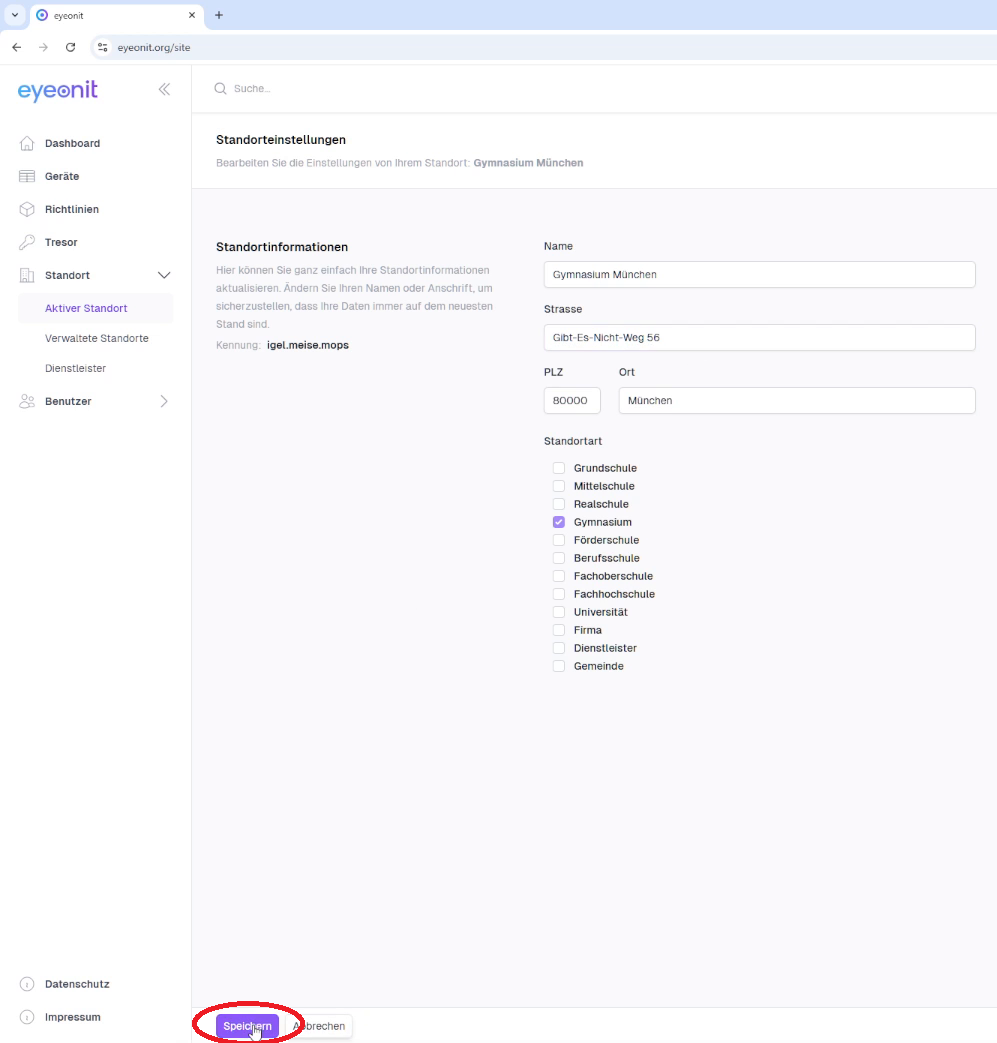997x1043 pixels.
Task: Collapse sidebar with double-chevron icon
Action: [x=164, y=89]
